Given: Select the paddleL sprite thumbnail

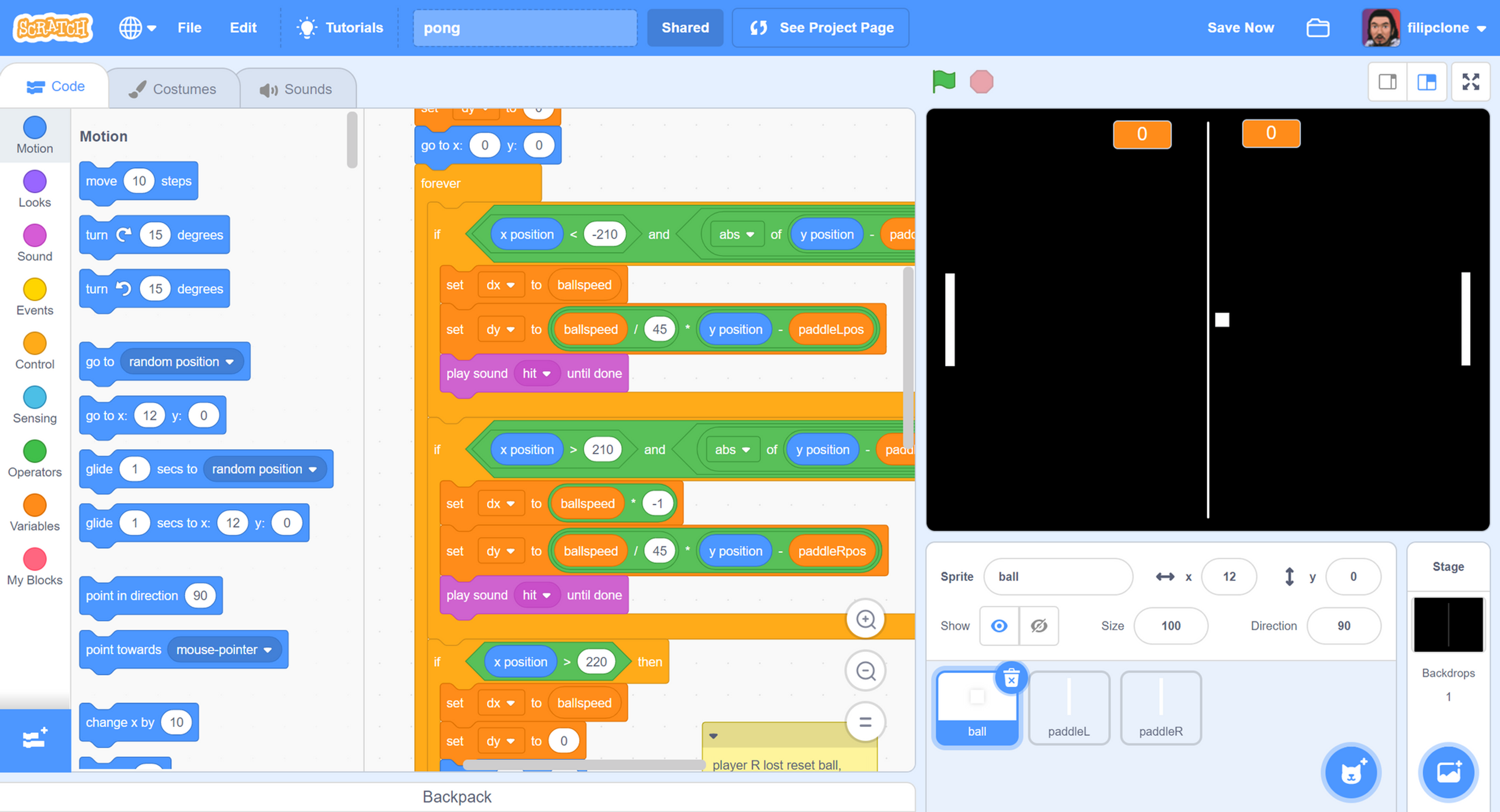Looking at the screenshot, I should pyautogui.click(x=1069, y=708).
